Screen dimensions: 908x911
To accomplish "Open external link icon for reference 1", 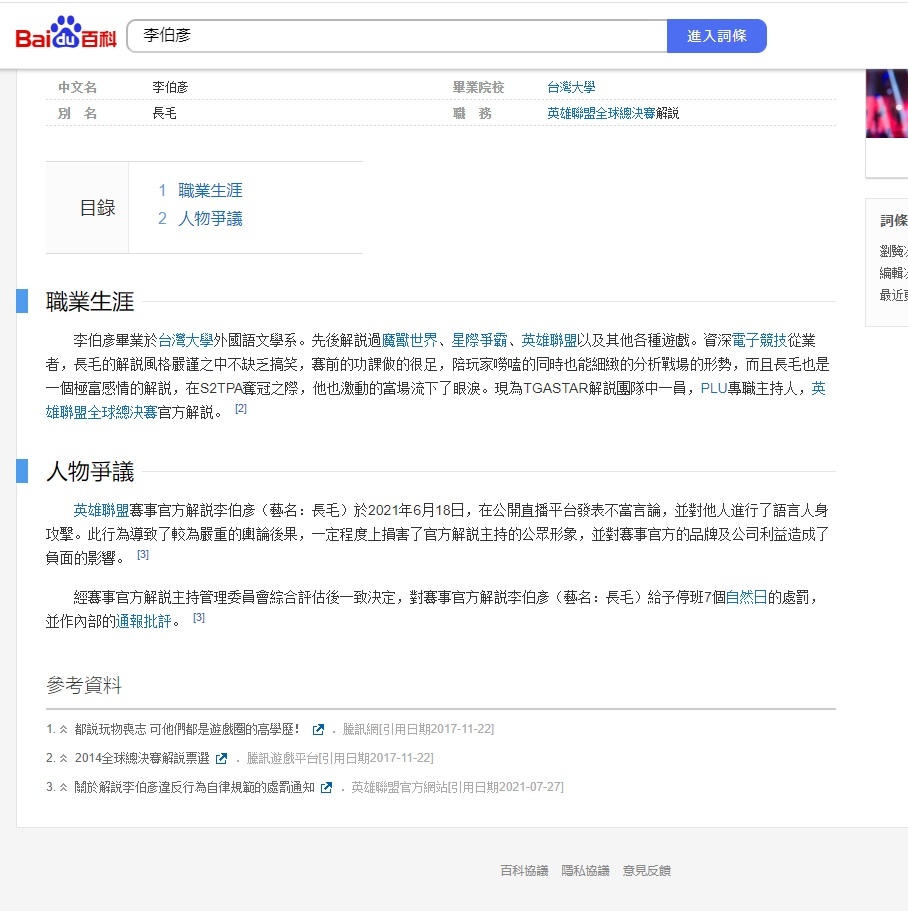I will 318,730.
